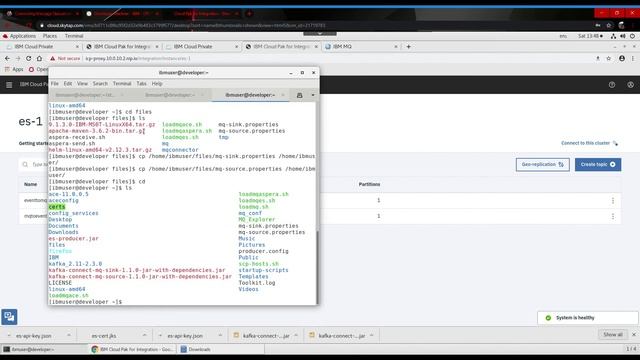Click the Not secure warning icon

pyautogui.click(x=53, y=58)
